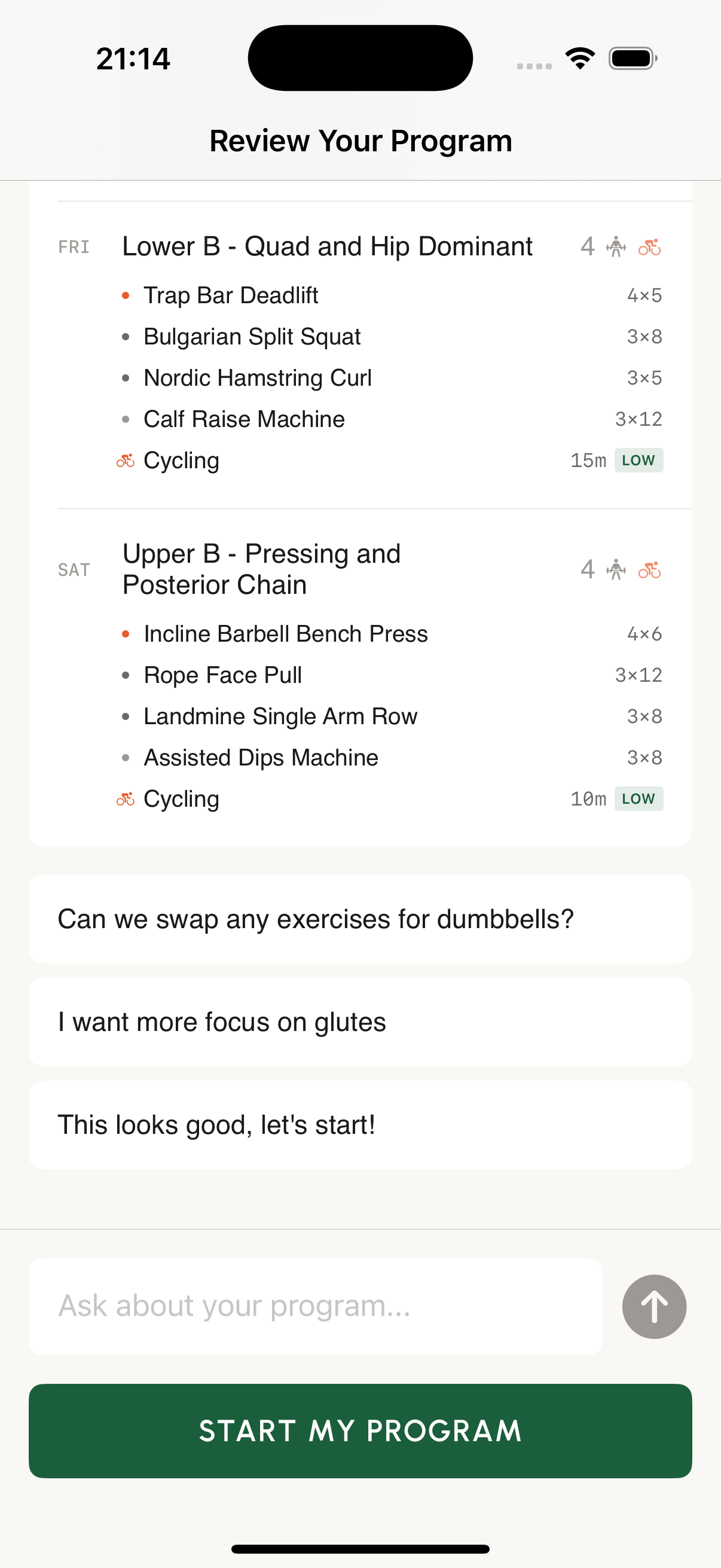The image size is (721, 1568).
Task: Click the Wi-Fi icon in the status bar
Action: [579, 57]
